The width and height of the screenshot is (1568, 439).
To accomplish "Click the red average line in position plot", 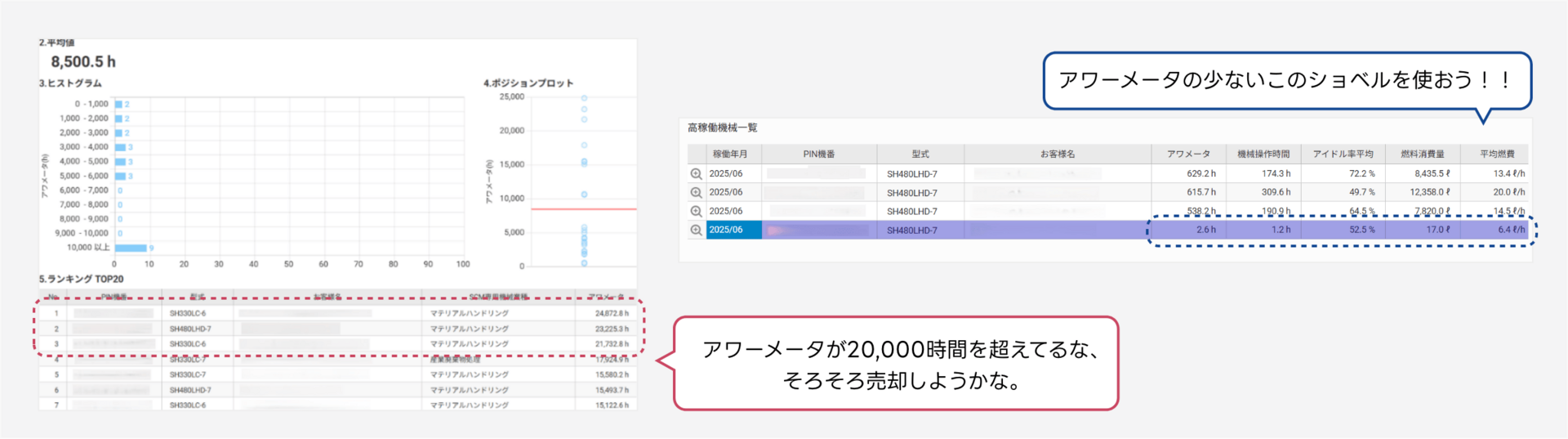I will coord(583,209).
